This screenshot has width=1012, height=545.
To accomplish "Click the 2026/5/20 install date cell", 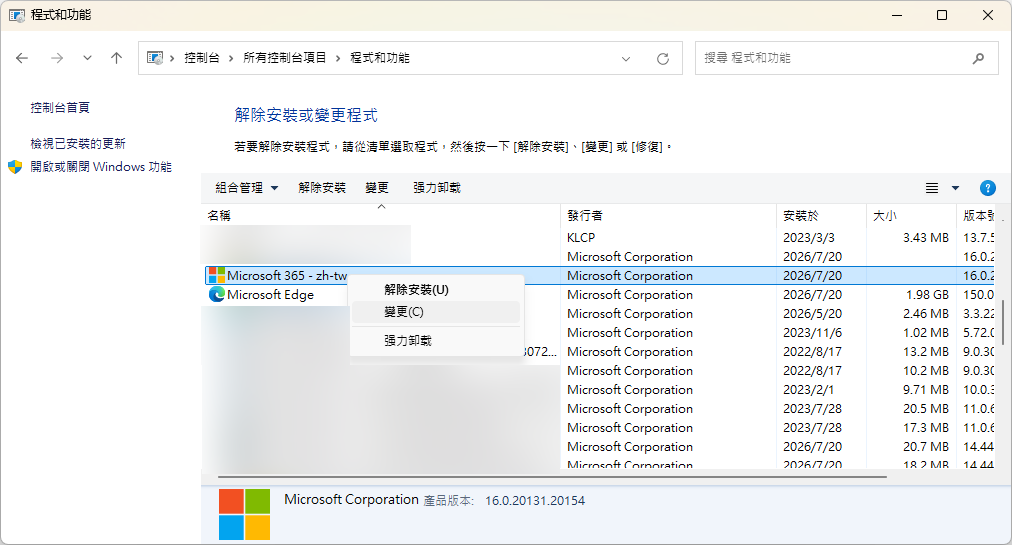I will pyautogui.click(x=813, y=314).
